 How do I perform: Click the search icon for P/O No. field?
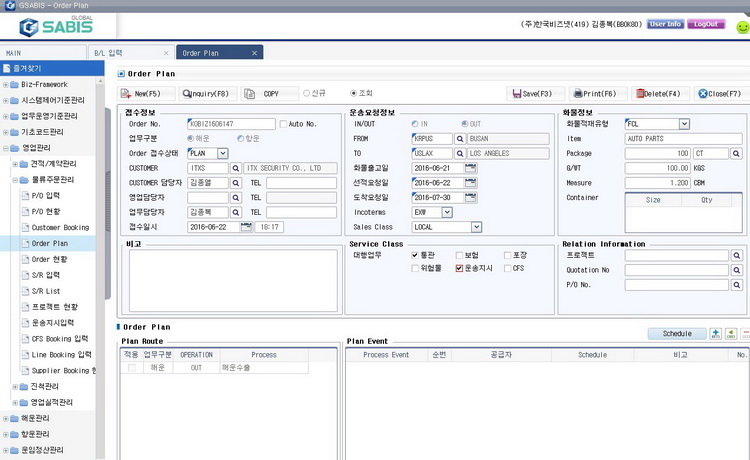(x=736, y=285)
